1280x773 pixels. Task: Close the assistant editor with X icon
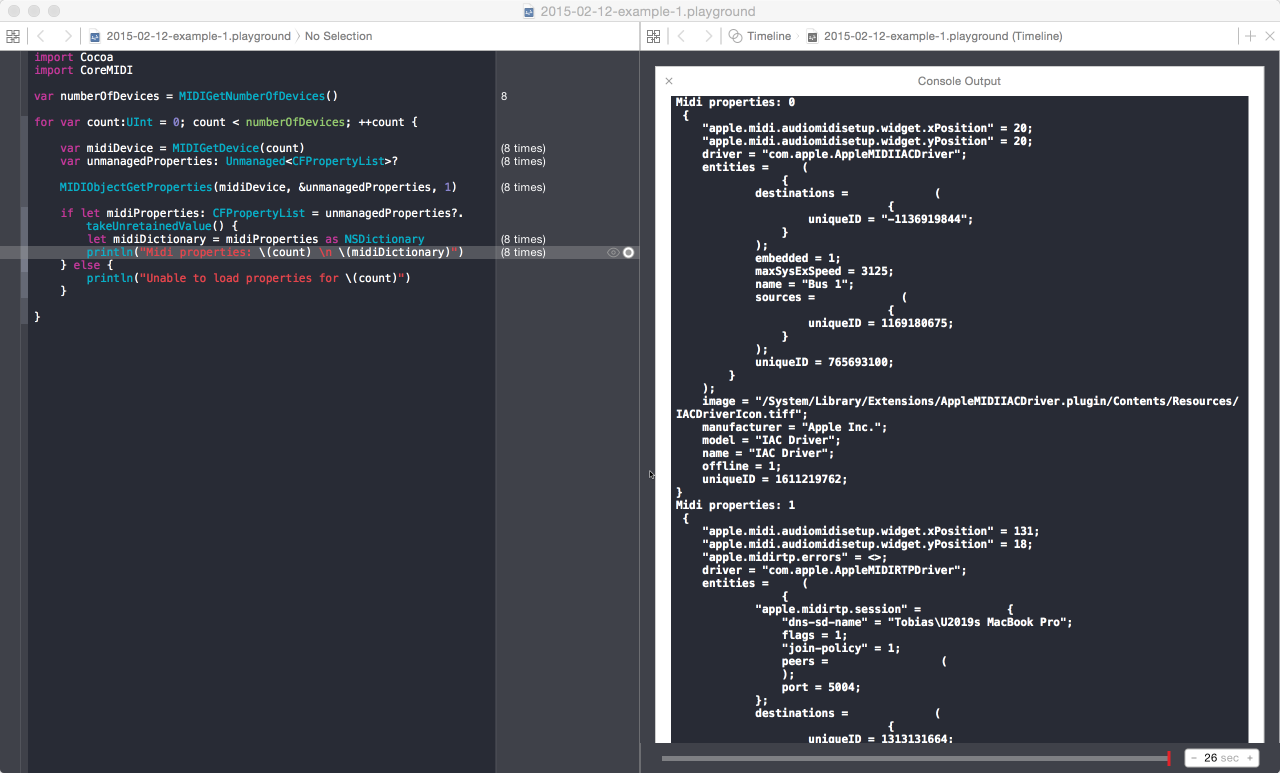tap(1270, 36)
